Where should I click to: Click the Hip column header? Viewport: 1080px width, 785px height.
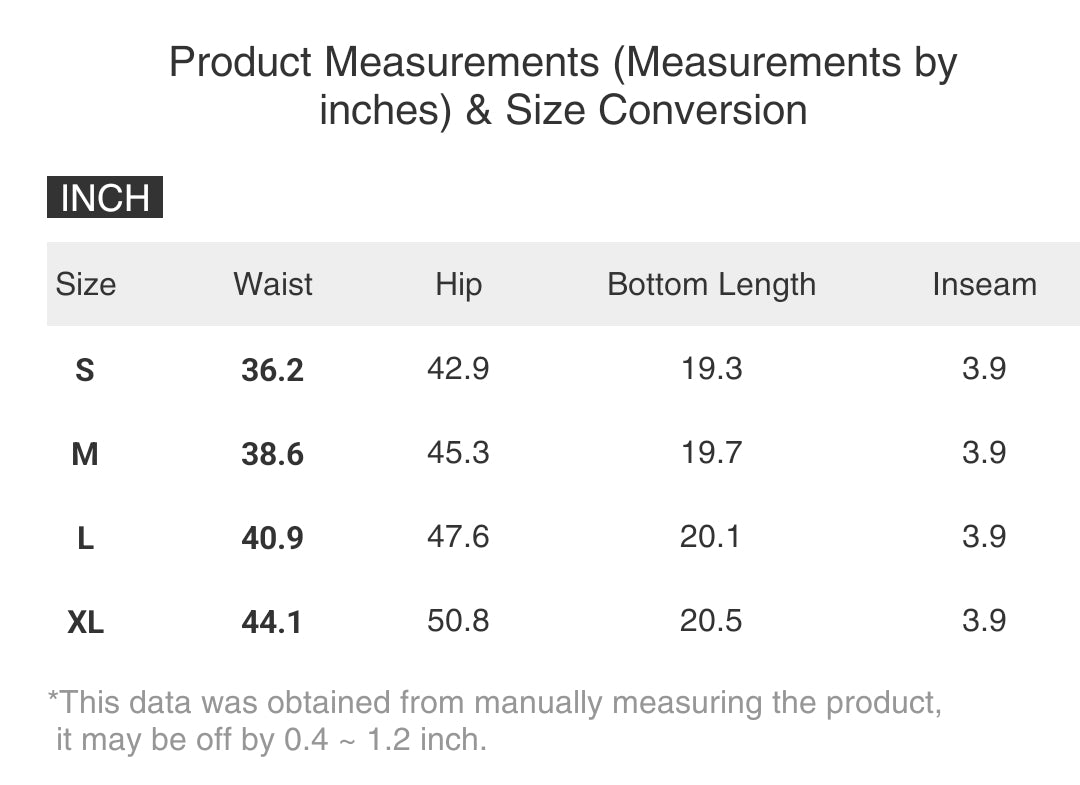458,284
